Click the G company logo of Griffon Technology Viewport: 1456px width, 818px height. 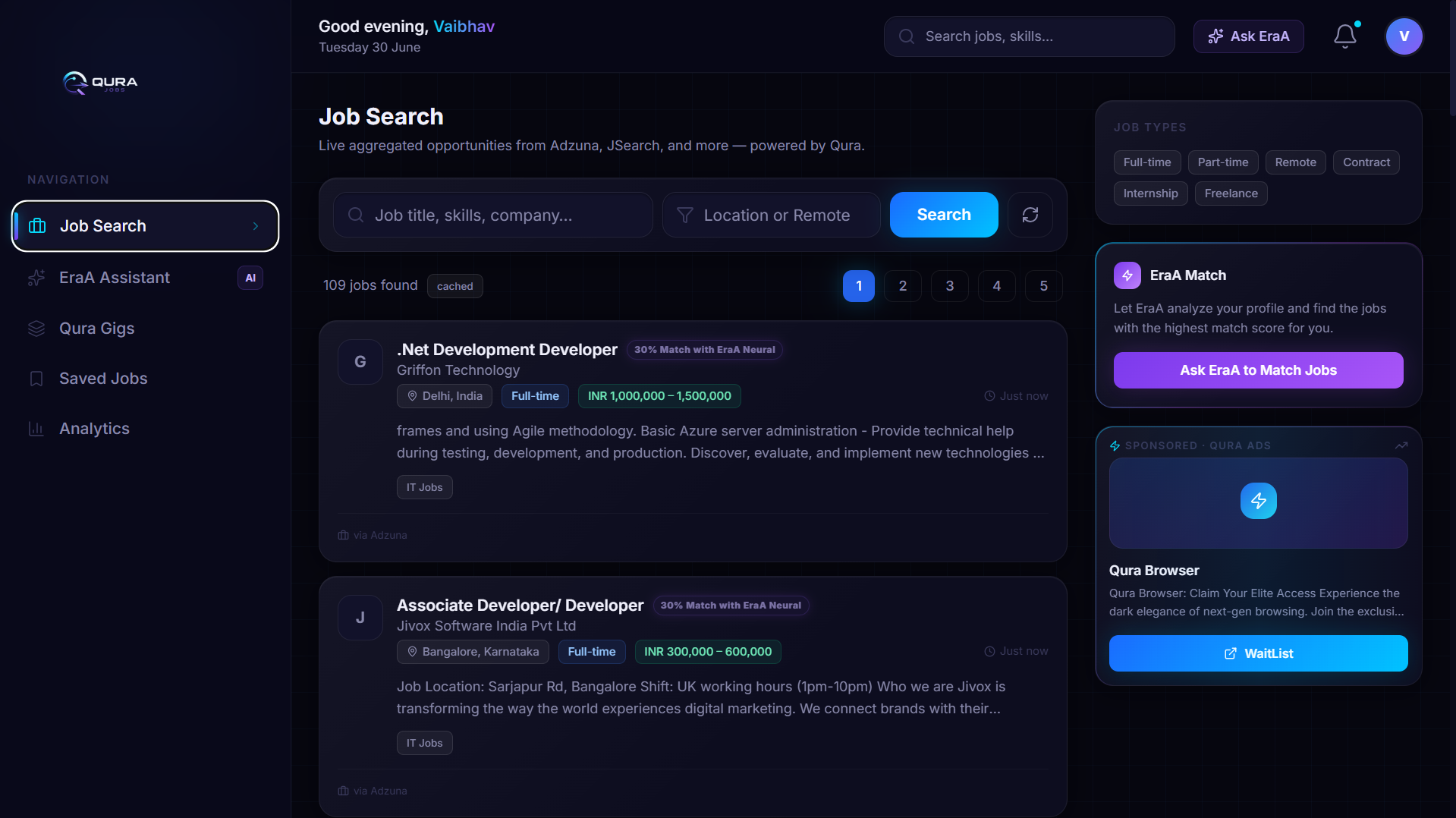click(x=360, y=362)
